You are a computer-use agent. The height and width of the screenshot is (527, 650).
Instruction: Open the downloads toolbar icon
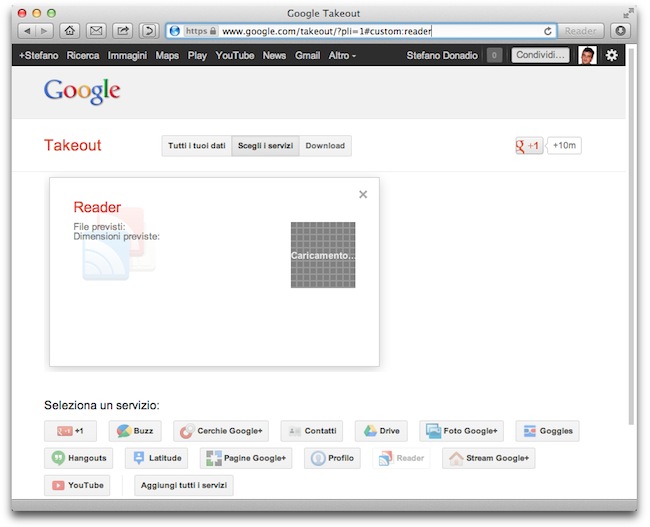point(621,31)
